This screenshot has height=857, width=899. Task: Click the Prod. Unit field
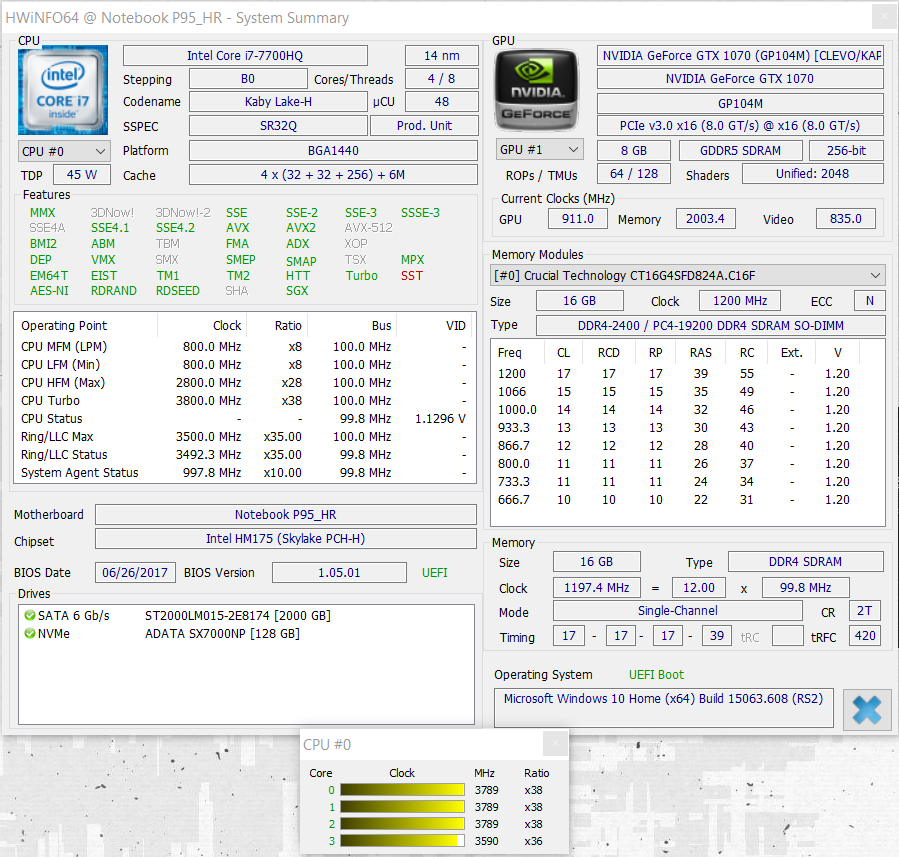tap(424, 126)
